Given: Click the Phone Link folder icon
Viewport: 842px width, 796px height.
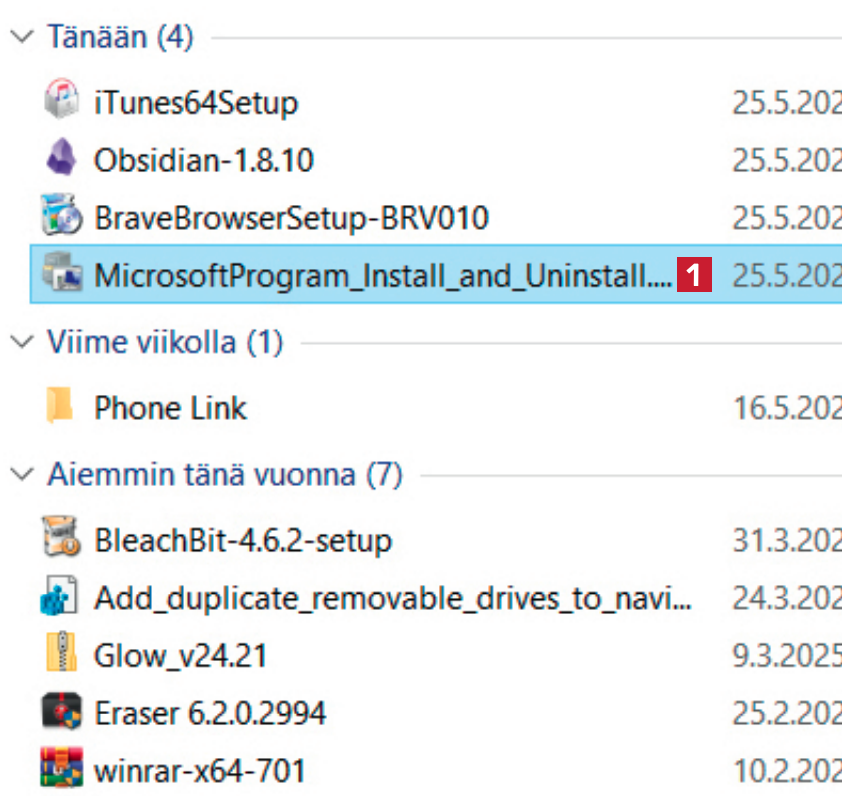Looking at the screenshot, I should coord(61,407).
